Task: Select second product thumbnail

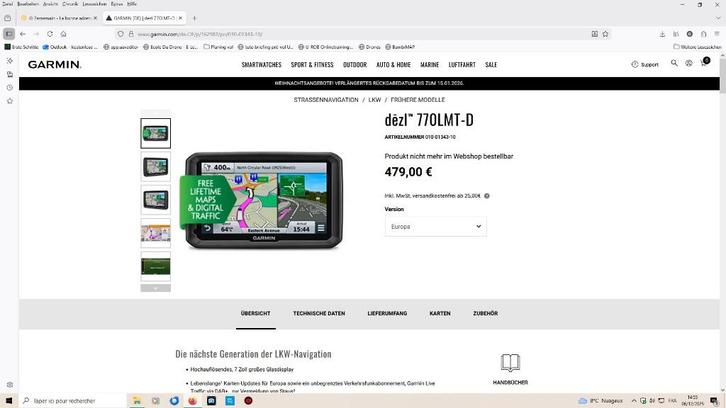Action: point(156,167)
